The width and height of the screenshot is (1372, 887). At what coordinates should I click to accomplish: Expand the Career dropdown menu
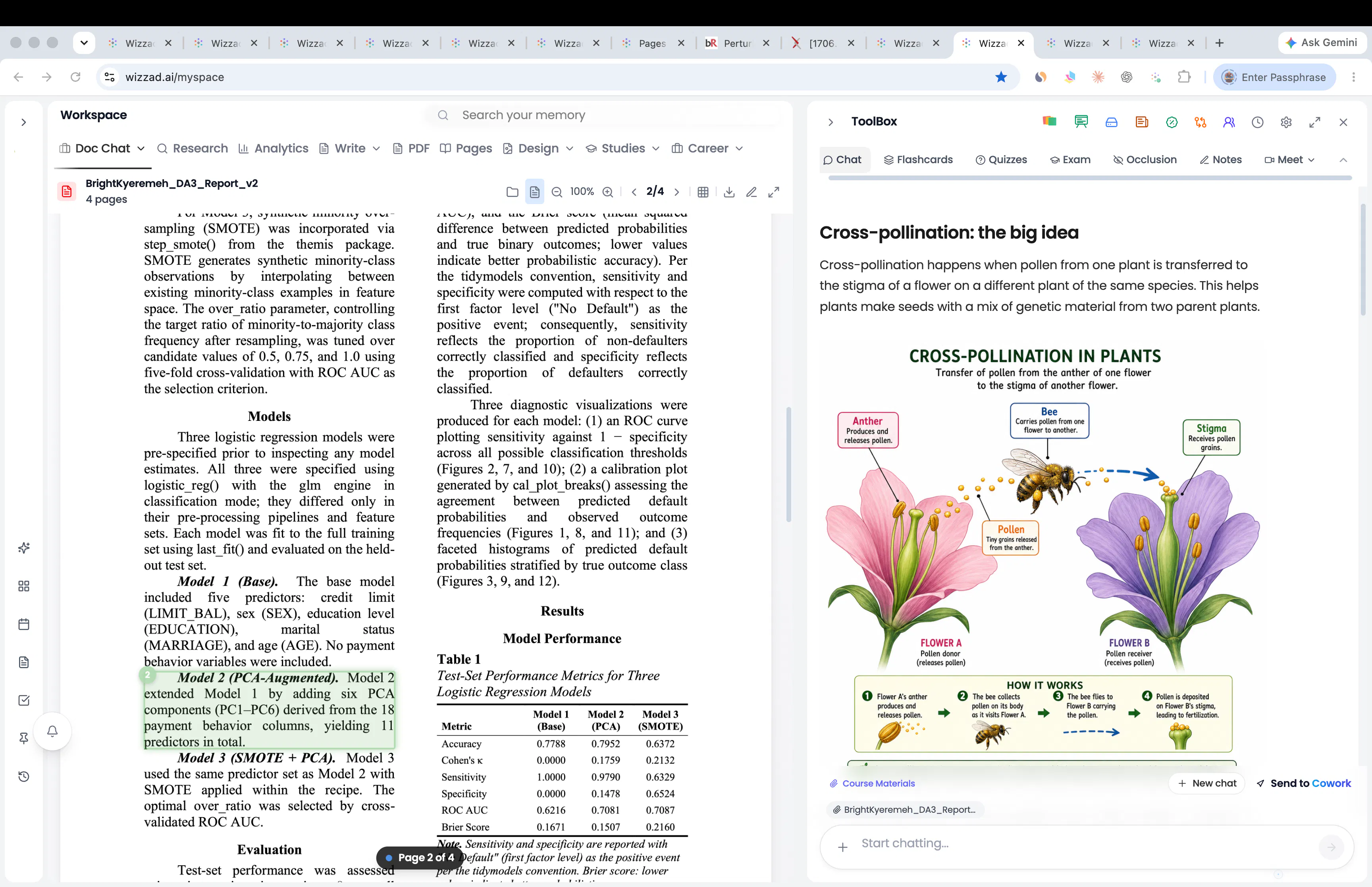point(739,148)
